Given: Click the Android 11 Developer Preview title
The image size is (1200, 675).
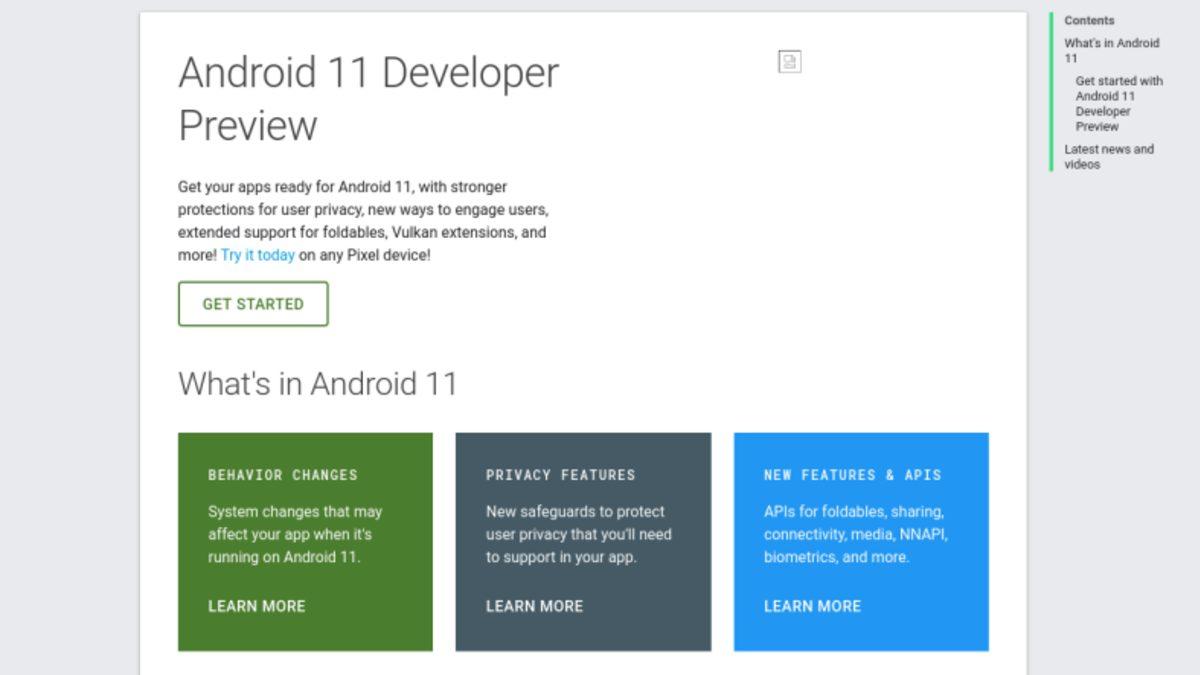Looking at the screenshot, I should point(369,97).
